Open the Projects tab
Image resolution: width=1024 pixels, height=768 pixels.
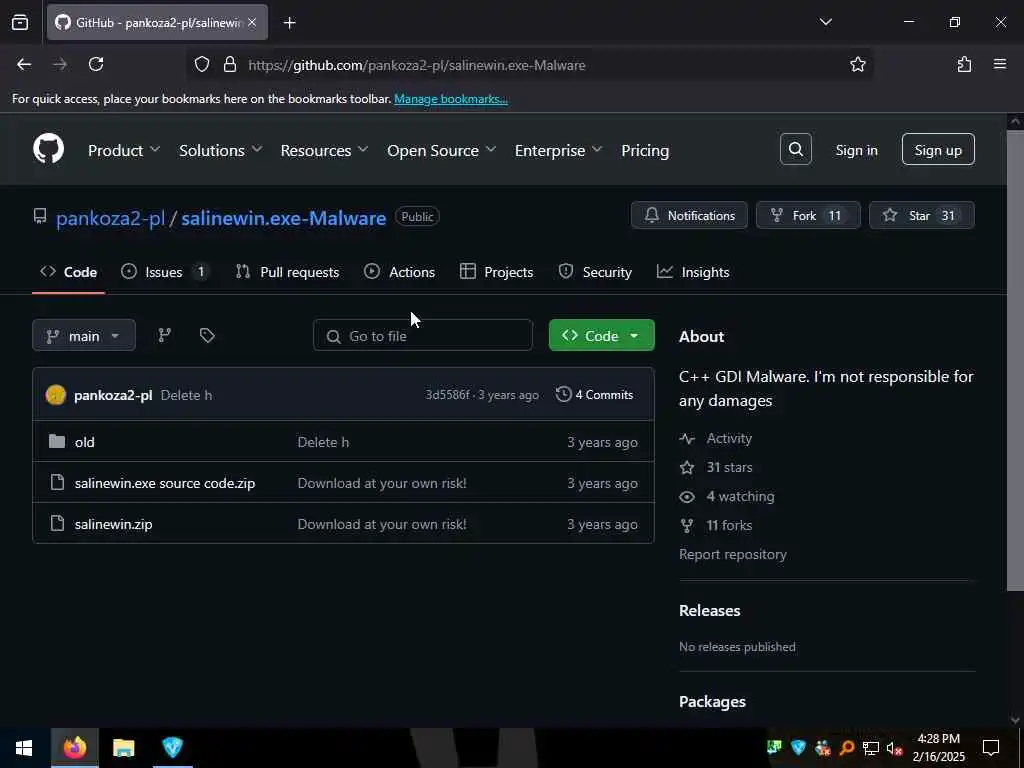click(x=496, y=272)
